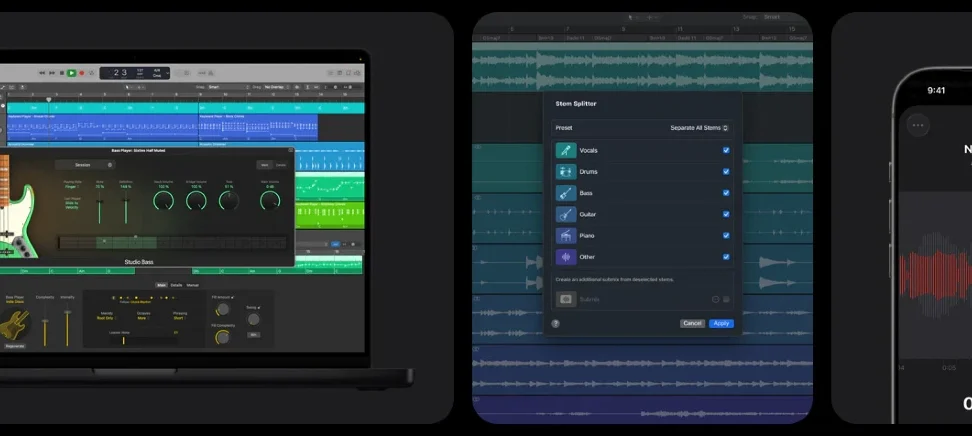
Task: Open the three-dot menu on the phone
Action: (x=918, y=125)
